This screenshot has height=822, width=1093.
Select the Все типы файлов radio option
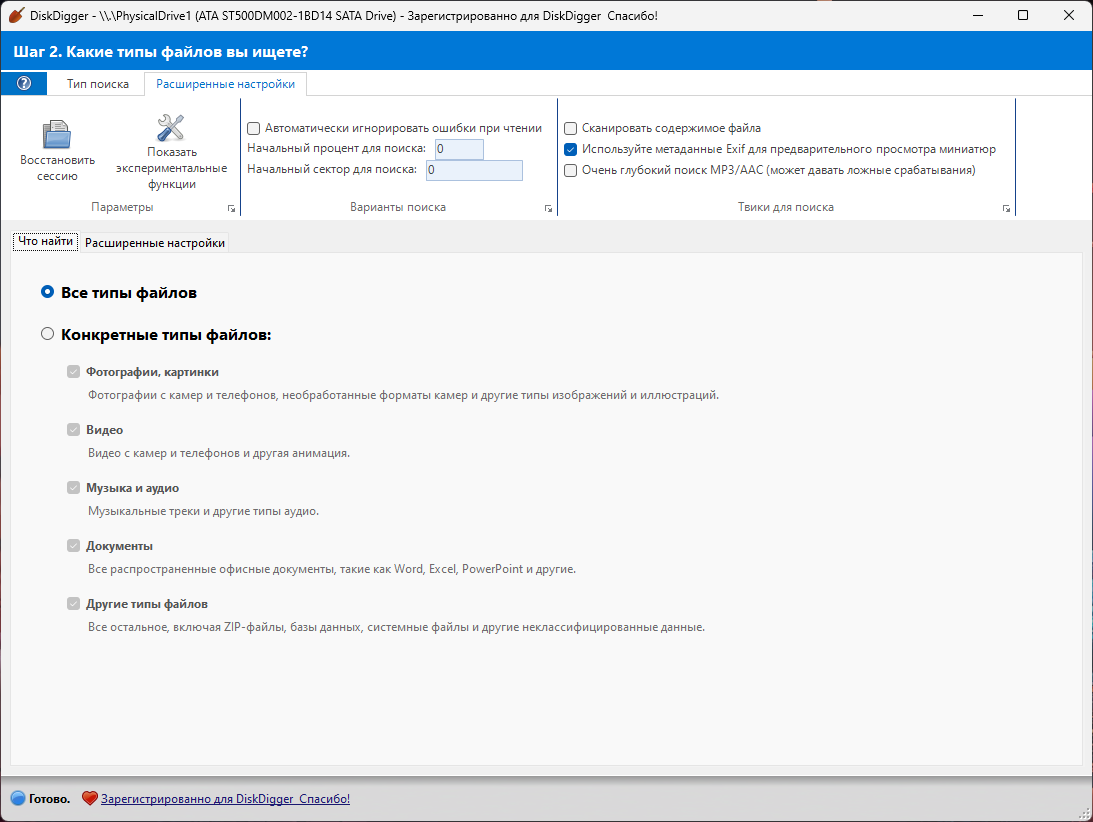coord(47,292)
